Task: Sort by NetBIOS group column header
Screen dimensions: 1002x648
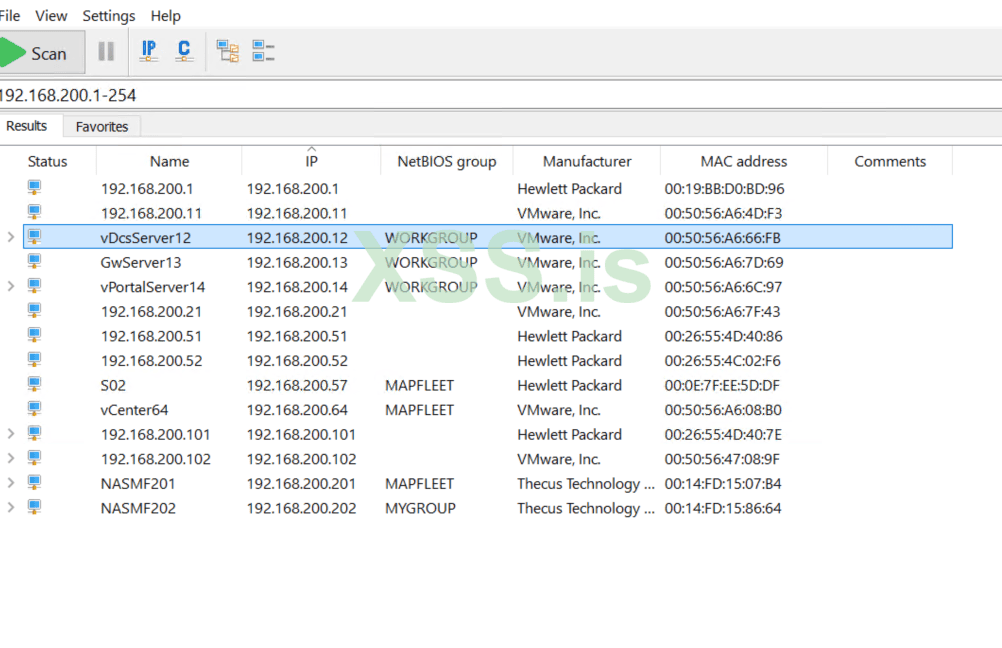Action: 447,161
